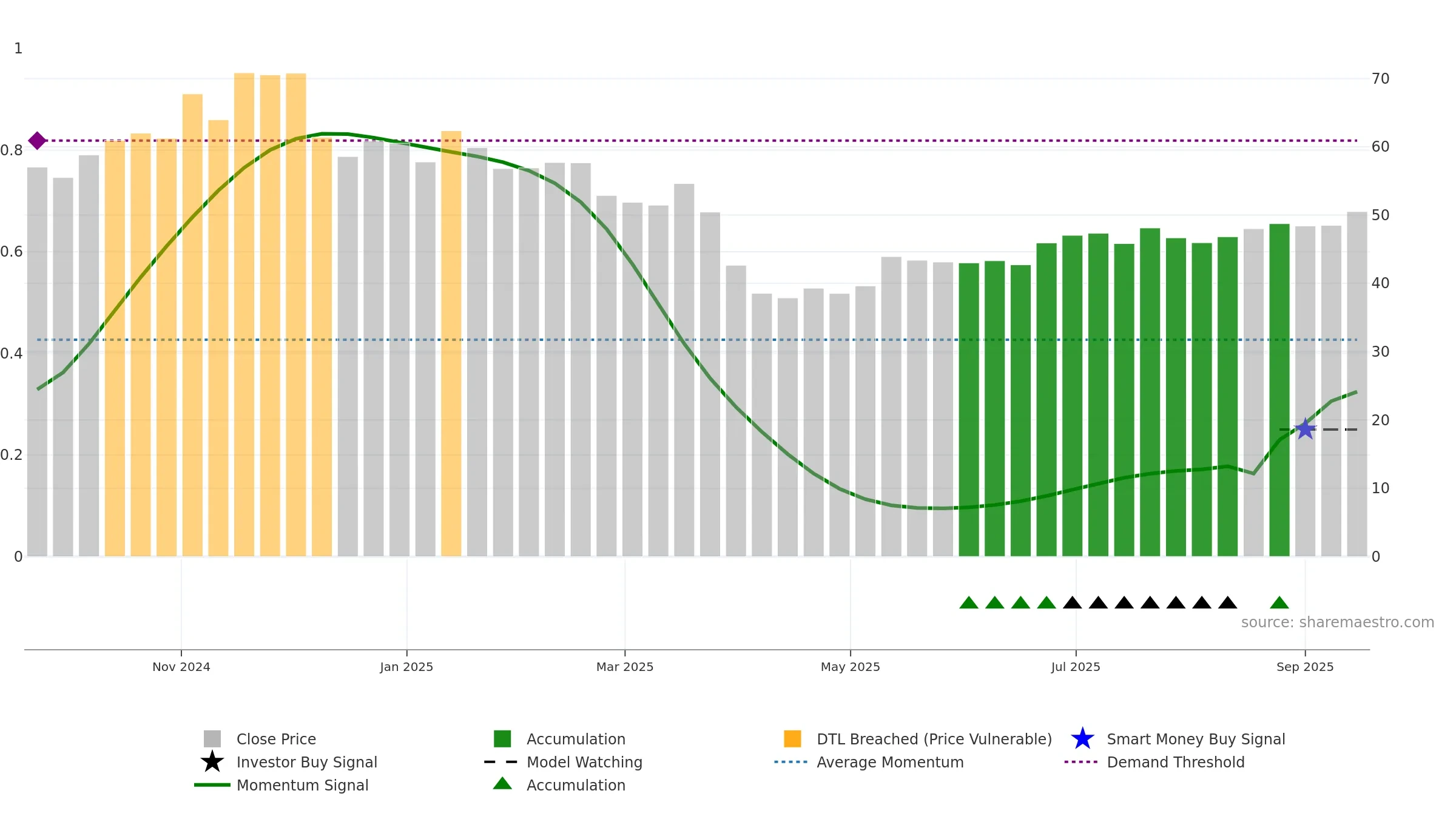Click the green Accumulation triangle in legend
This screenshot has height=819, width=1456.
502,783
